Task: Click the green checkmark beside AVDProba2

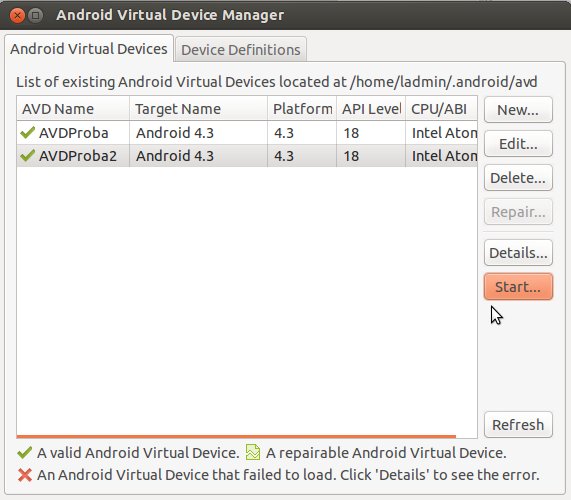Action: pyautogui.click(x=28, y=155)
